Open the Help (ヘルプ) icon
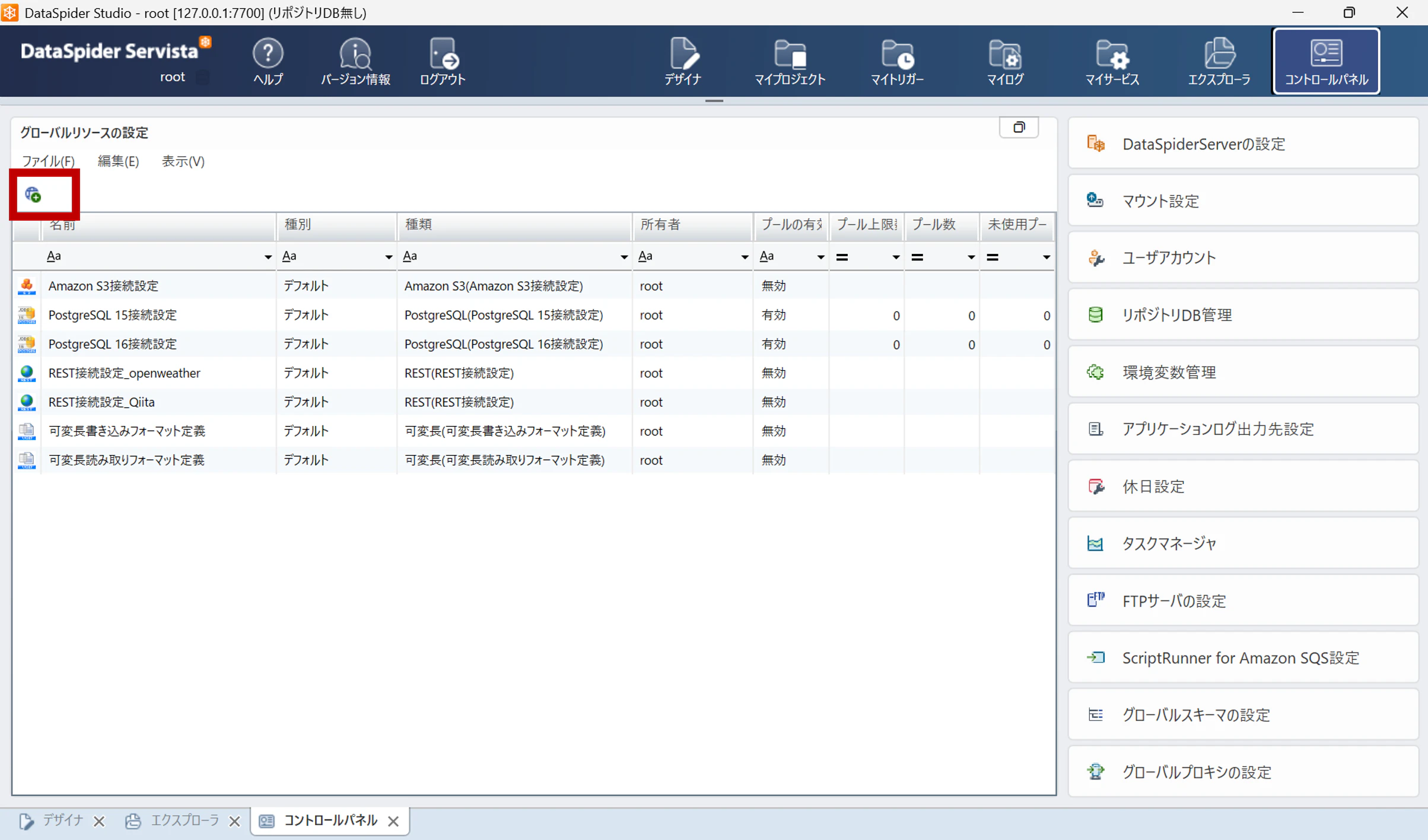Screen dimensions: 1428x840 (268, 62)
